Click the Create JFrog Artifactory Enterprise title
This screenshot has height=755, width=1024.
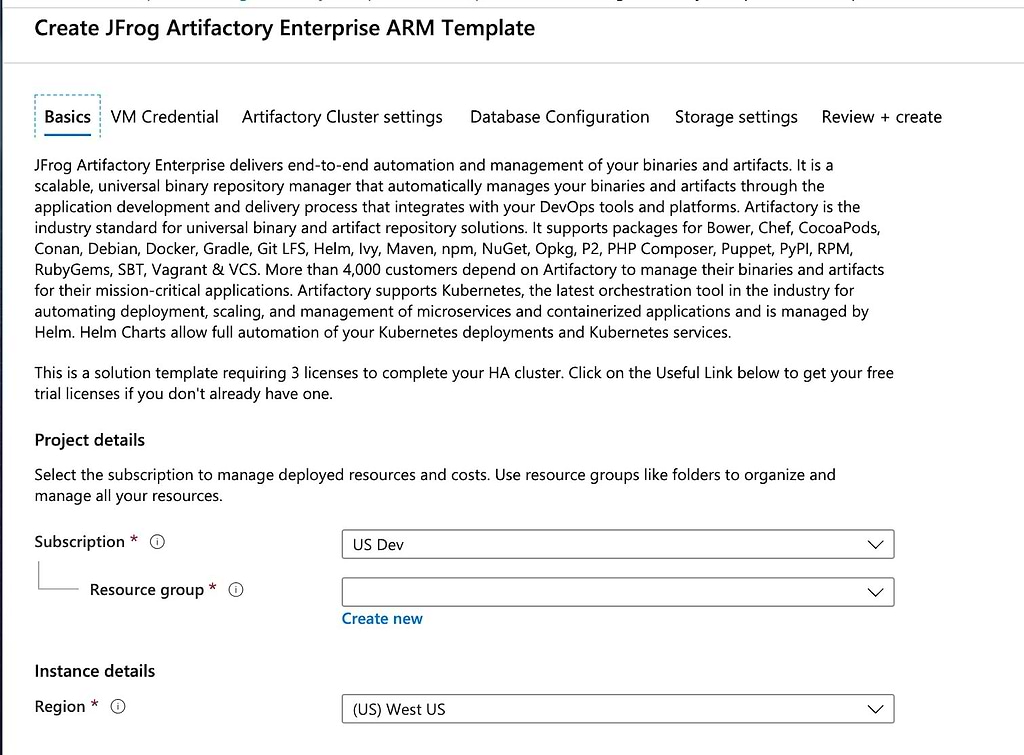[x=284, y=28]
